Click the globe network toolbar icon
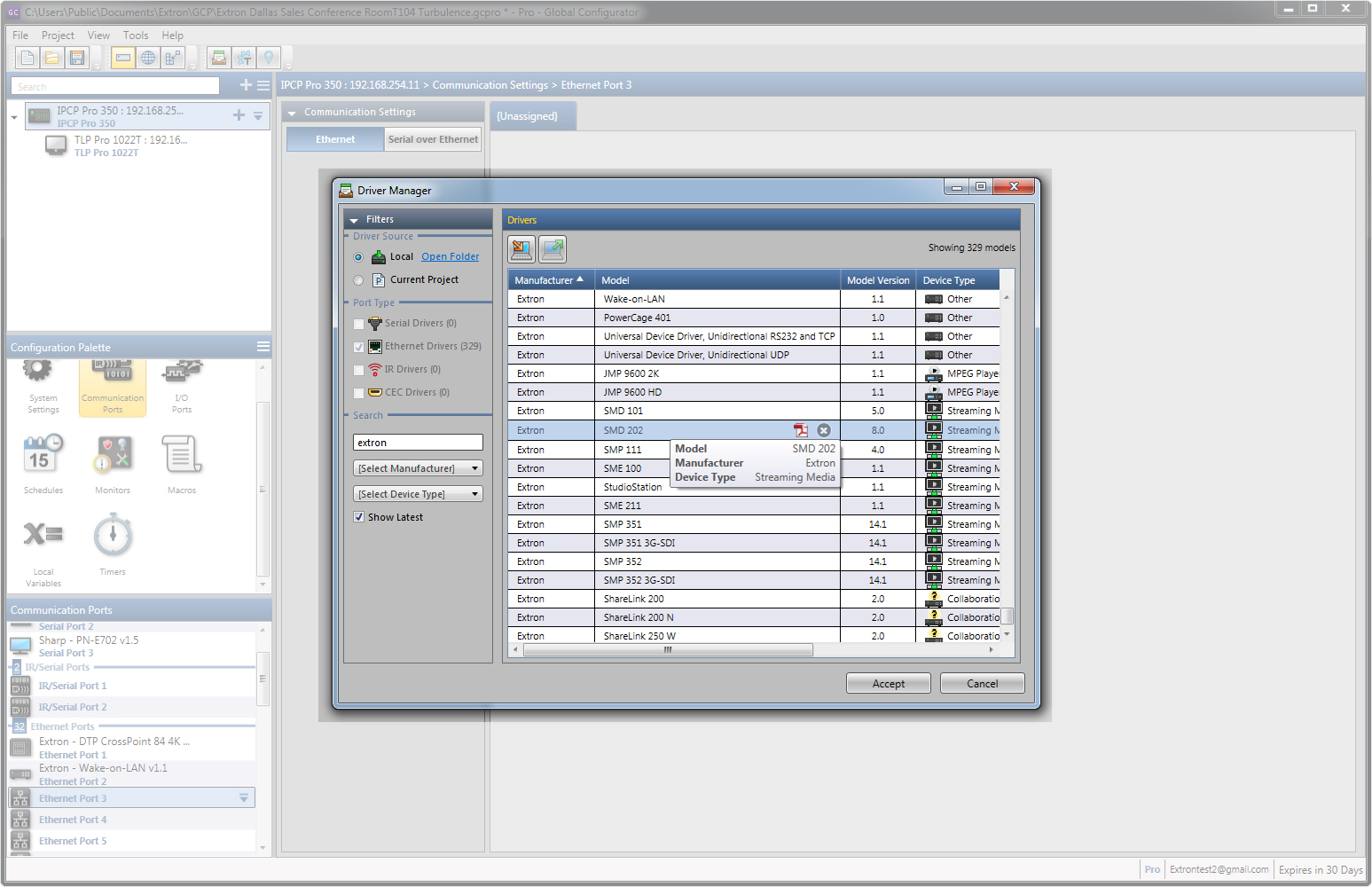 (x=148, y=59)
